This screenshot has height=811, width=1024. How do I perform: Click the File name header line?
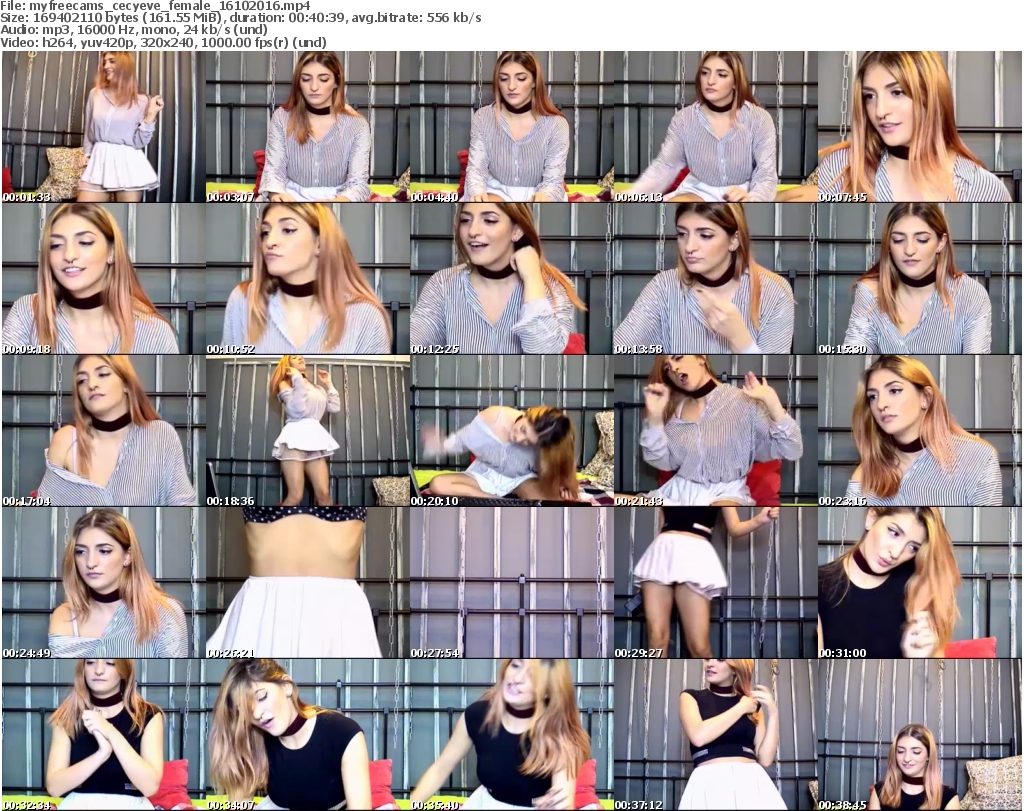[155, 6]
